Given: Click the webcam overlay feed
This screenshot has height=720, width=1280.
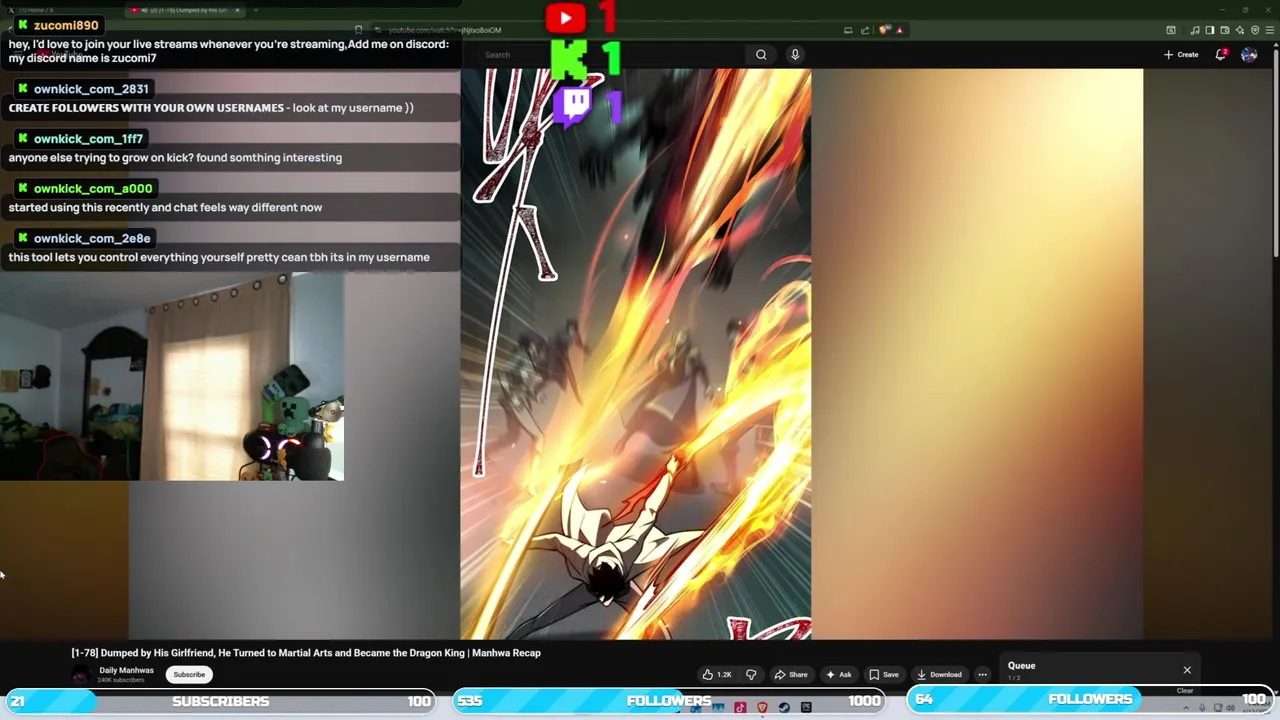Looking at the screenshot, I should coord(172,378).
